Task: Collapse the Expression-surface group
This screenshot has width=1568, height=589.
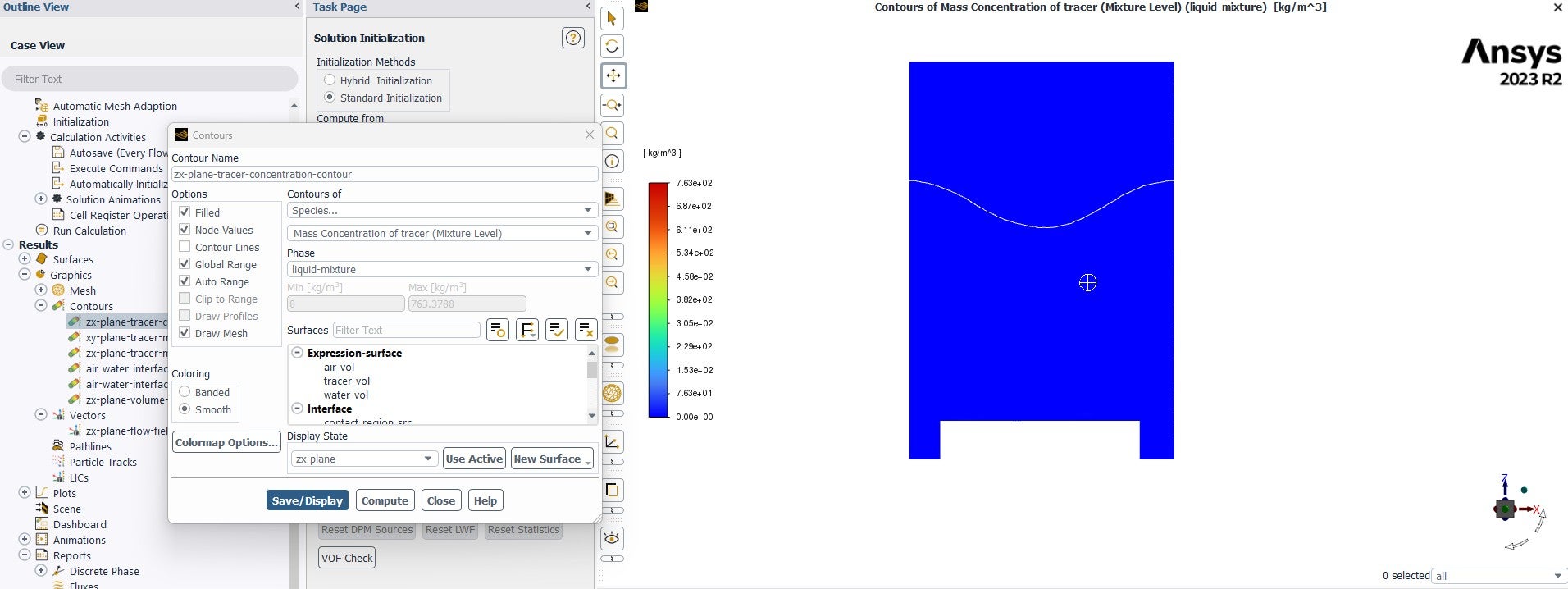Action: point(298,353)
